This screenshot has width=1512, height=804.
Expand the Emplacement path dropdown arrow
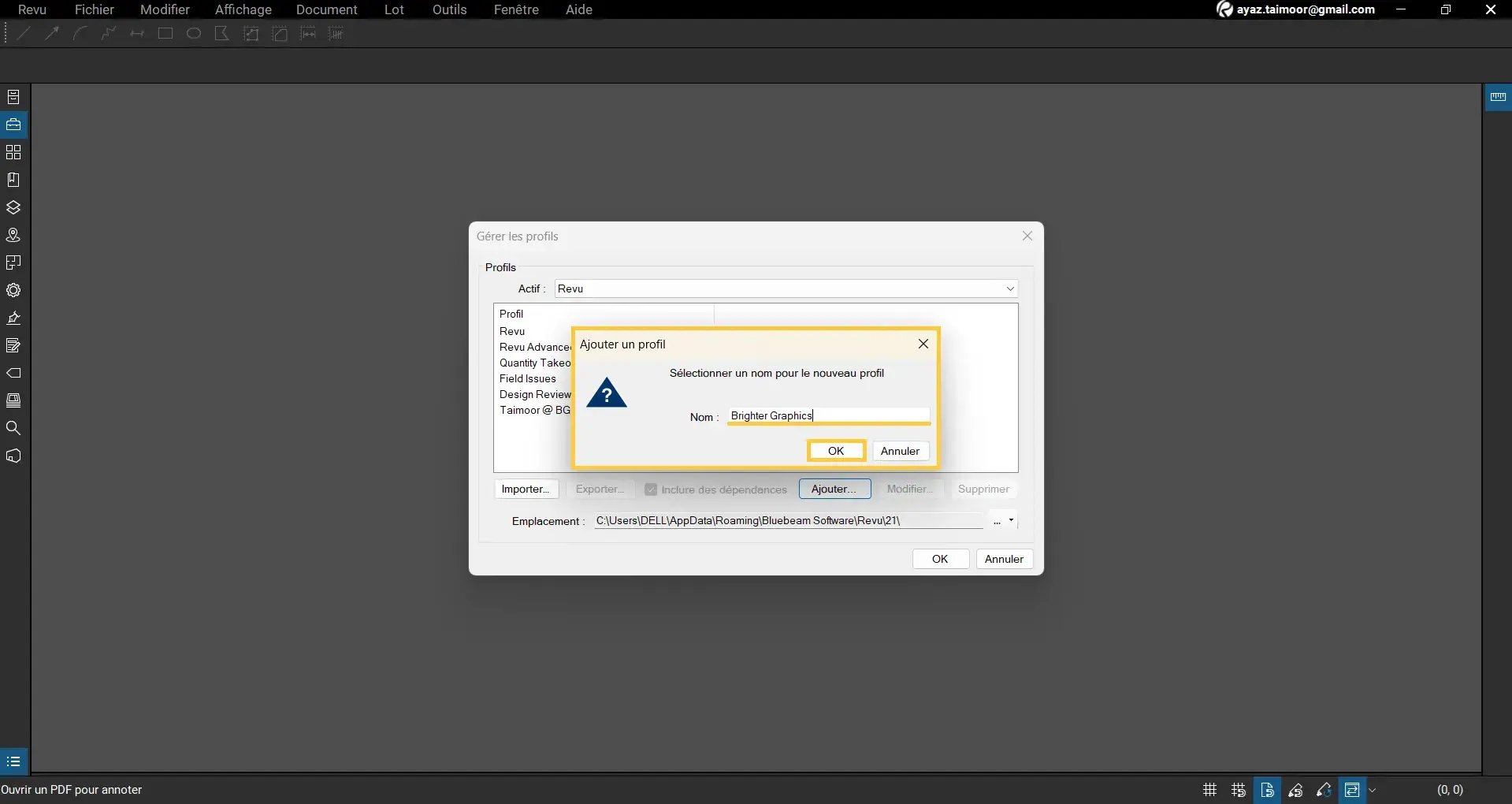pos(1009,520)
